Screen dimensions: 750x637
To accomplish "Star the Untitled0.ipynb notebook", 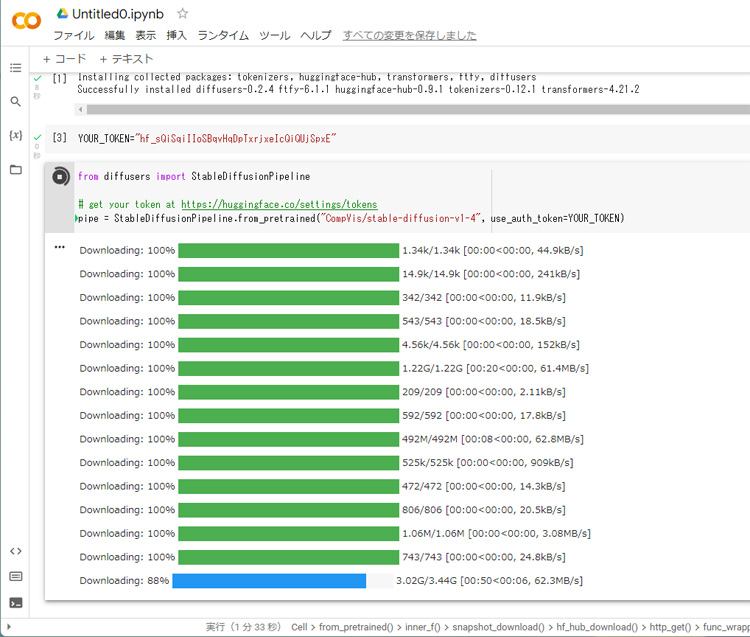I will (182, 13).
